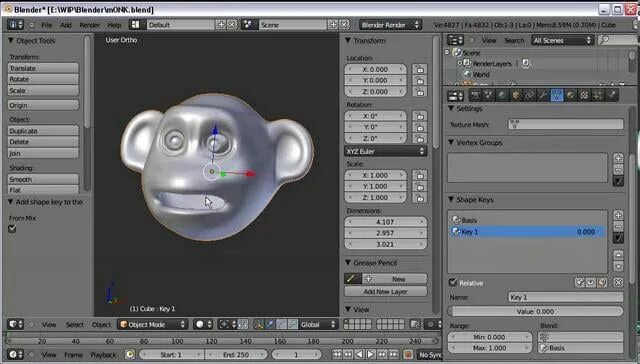
Task: Open the Particles properties tab
Action: [x=598, y=95]
